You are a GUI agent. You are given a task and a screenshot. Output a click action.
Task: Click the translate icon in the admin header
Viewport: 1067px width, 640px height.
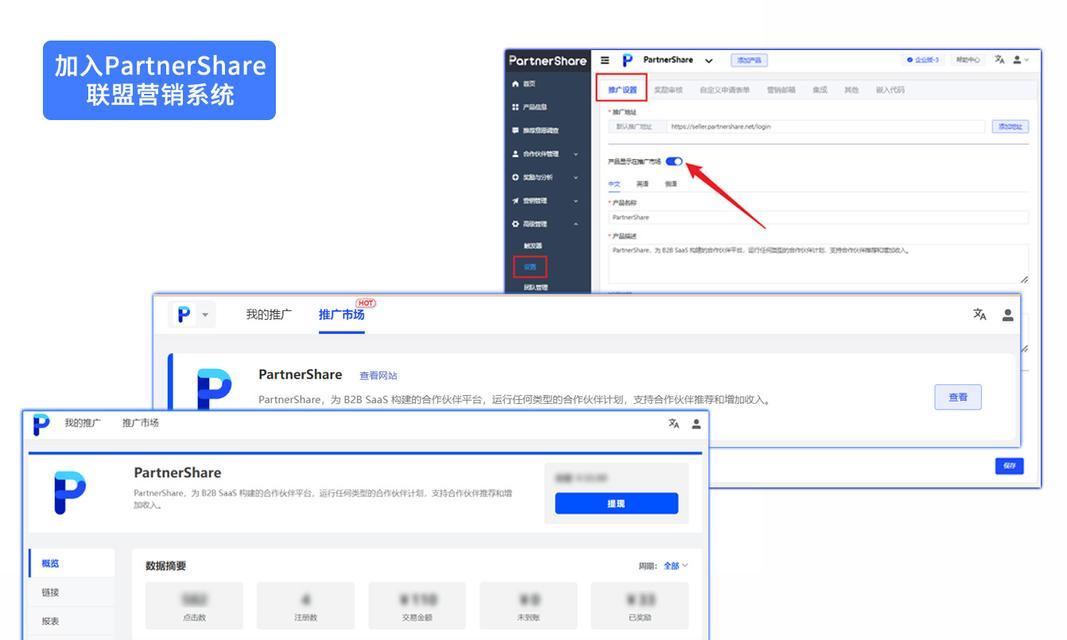(x=999, y=60)
